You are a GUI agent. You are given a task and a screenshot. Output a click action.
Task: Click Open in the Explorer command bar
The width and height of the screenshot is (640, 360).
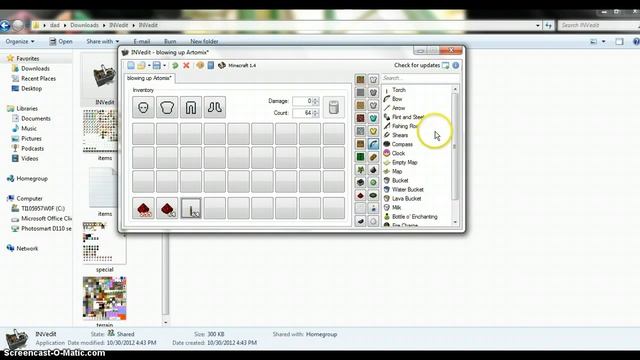click(x=61, y=42)
